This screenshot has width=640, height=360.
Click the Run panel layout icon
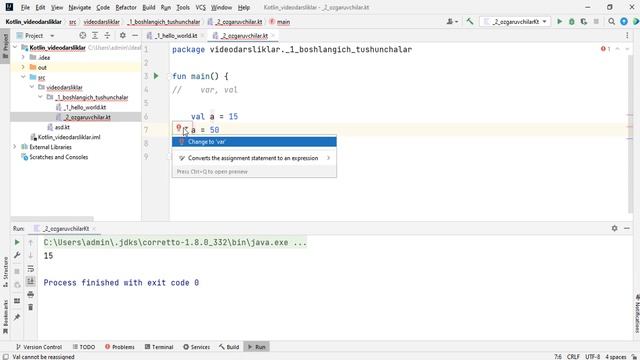[17, 301]
